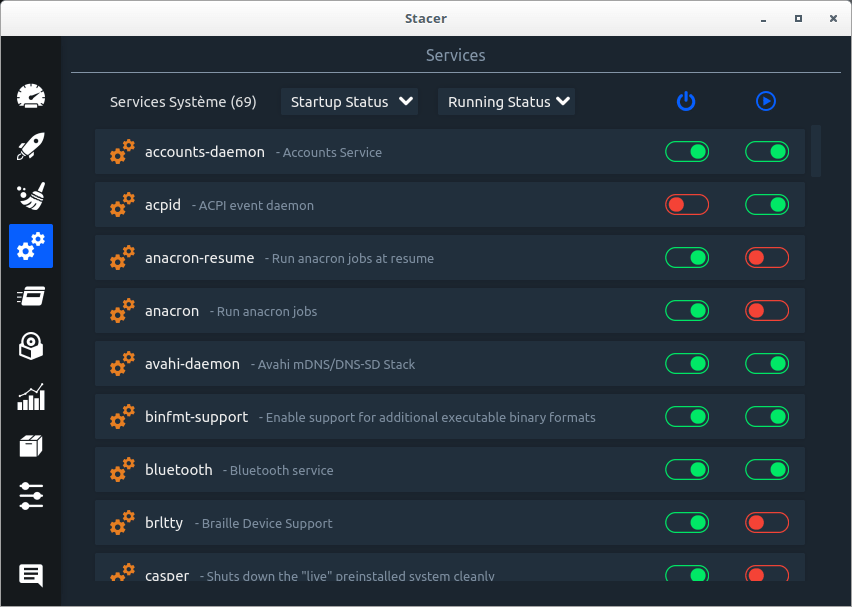This screenshot has width=852, height=607.
Task: Open the package box icon in sidebar
Action: (x=31, y=446)
